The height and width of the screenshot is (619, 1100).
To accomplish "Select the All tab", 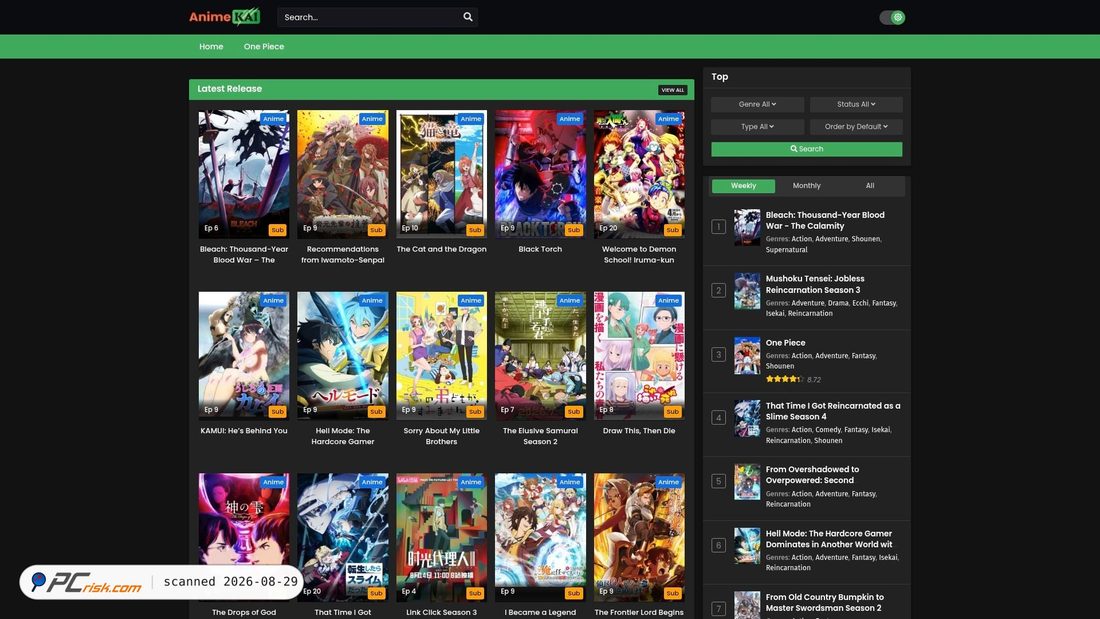I will point(870,186).
